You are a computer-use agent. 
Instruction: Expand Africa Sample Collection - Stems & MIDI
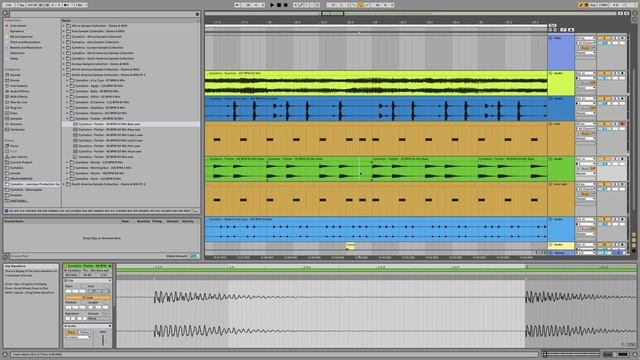64,26
